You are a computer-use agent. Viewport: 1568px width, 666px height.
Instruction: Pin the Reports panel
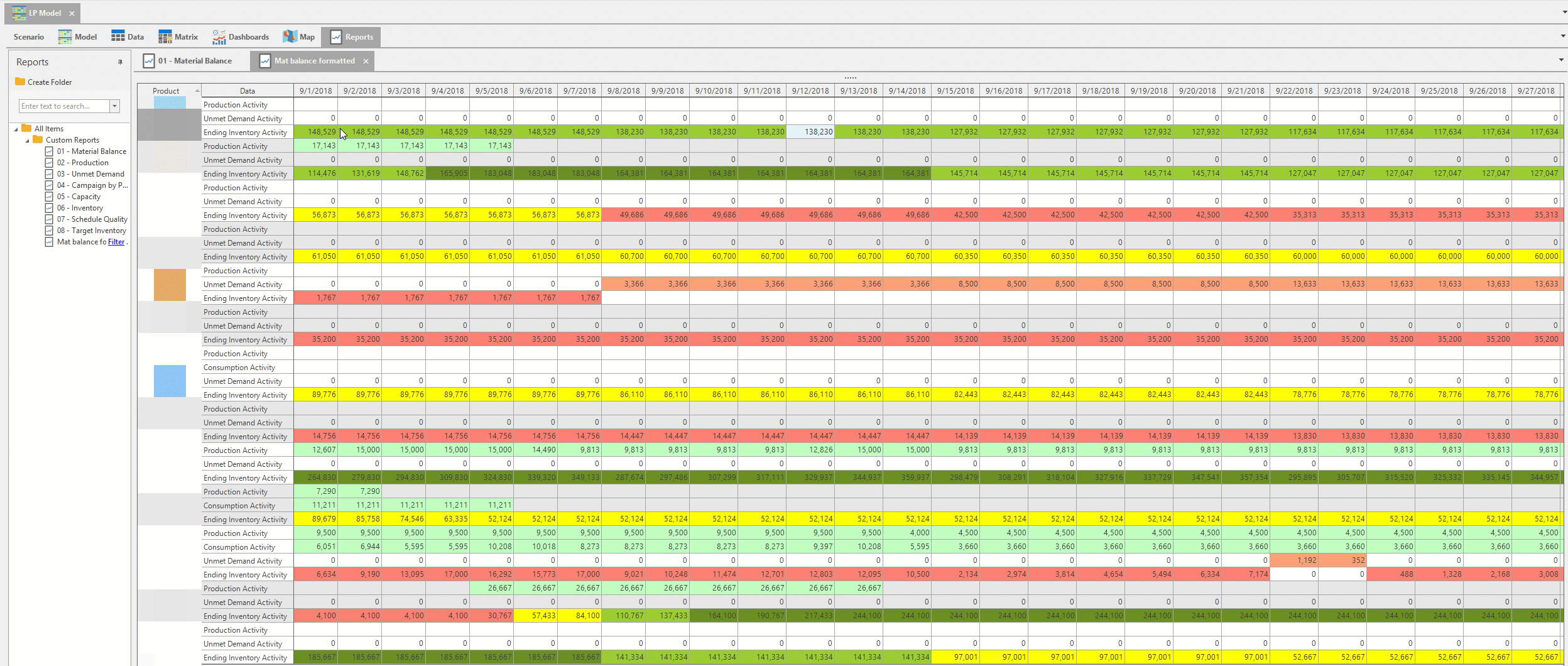(x=120, y=62)
